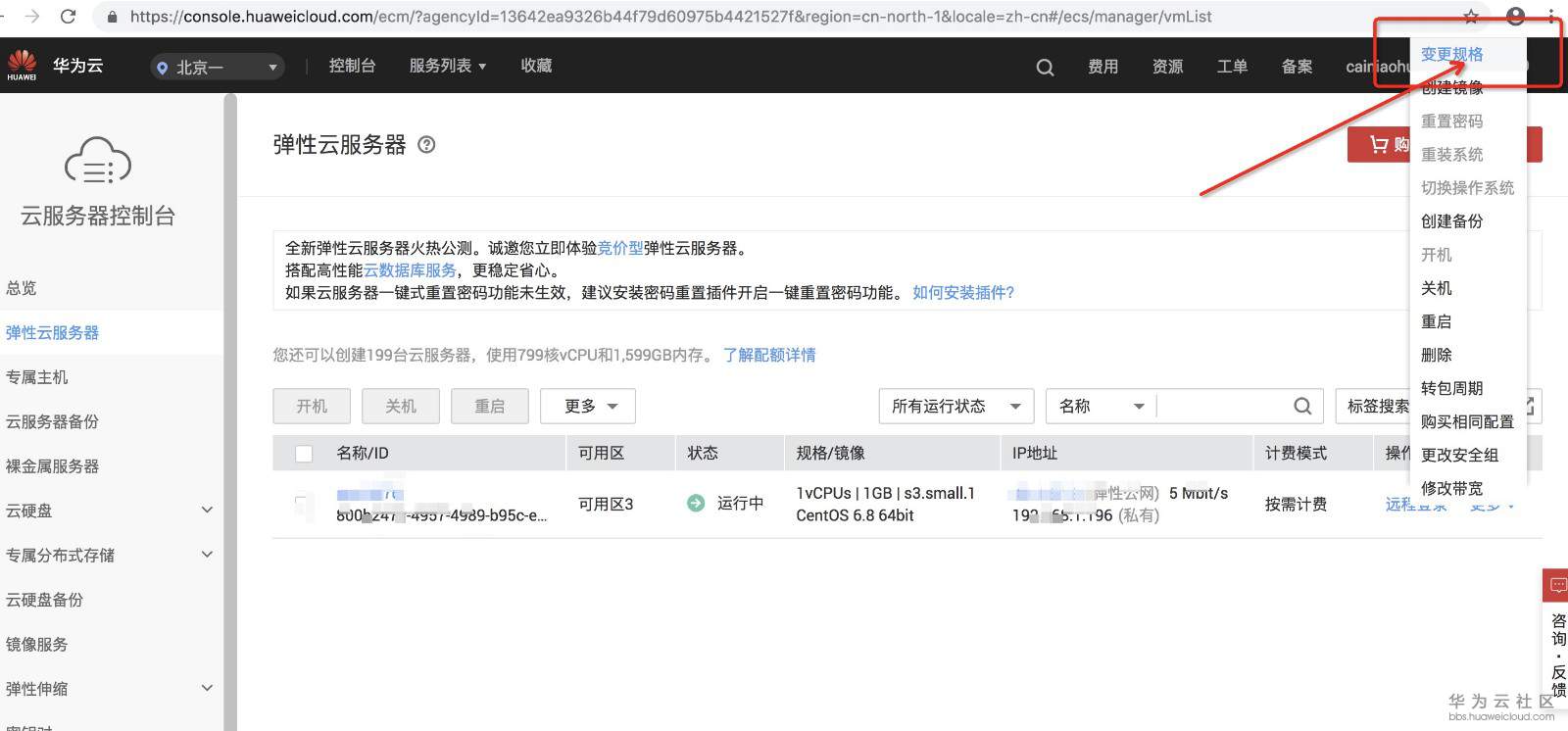Follow the 竞价型 link in notice
The width and height of the screenshot is (1568, 731).
pyautogui.click(x=620, y=249)
